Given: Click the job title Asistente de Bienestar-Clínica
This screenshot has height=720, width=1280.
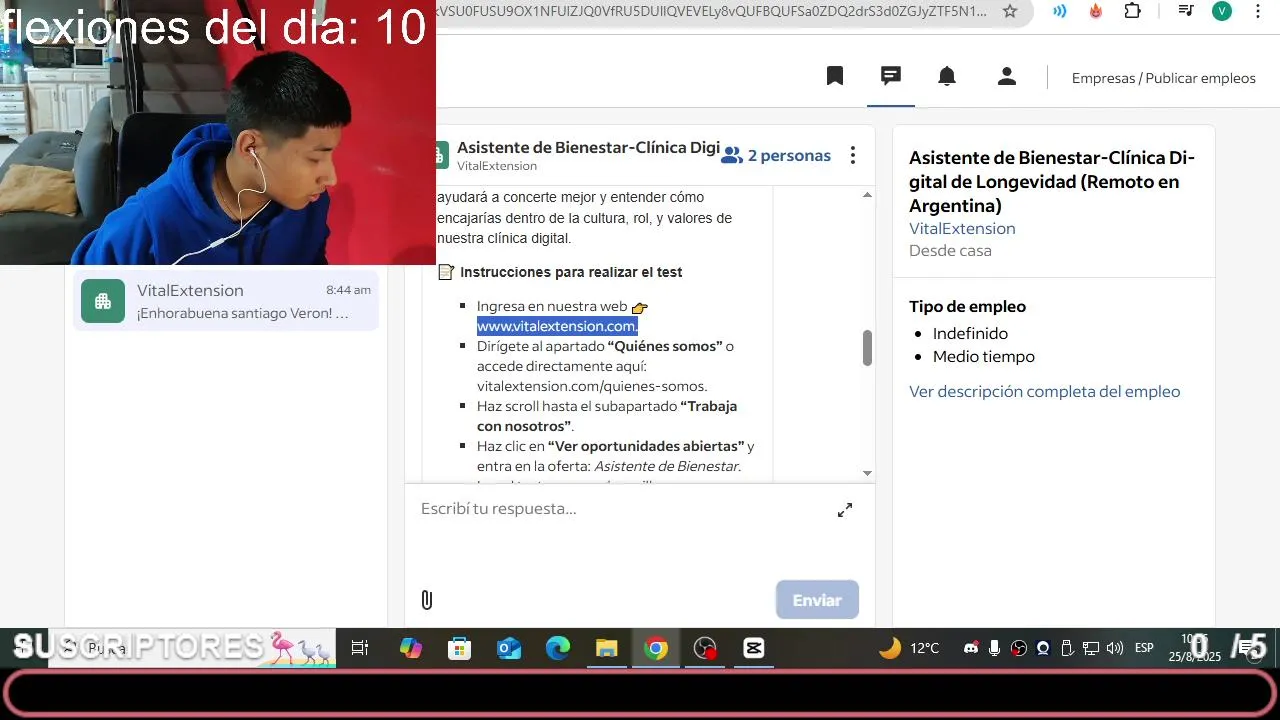Looking at the screenshot, I should tap(1052, 182).
